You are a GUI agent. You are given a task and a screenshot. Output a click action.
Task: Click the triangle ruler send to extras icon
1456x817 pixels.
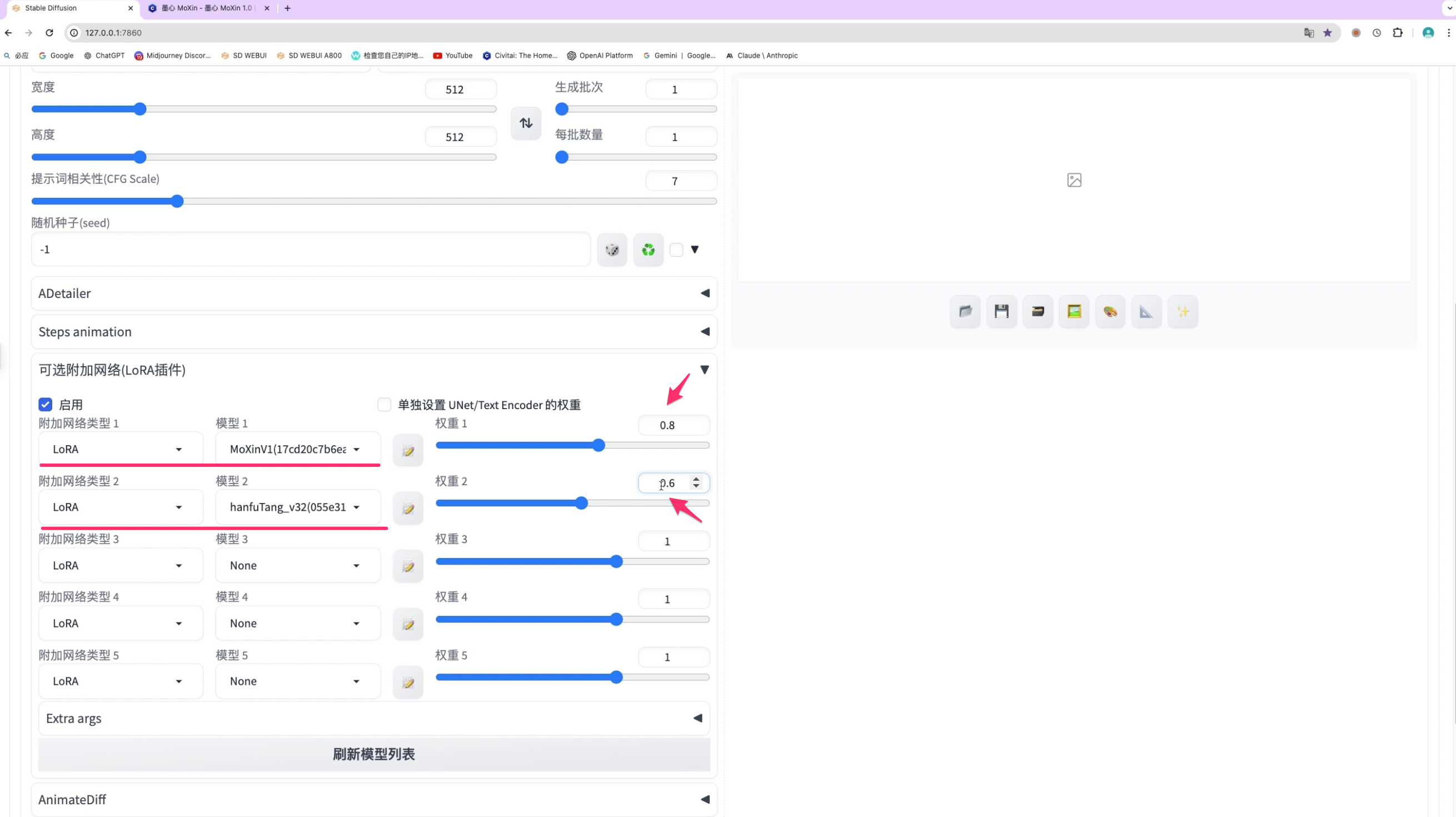tap(1146, 311)
